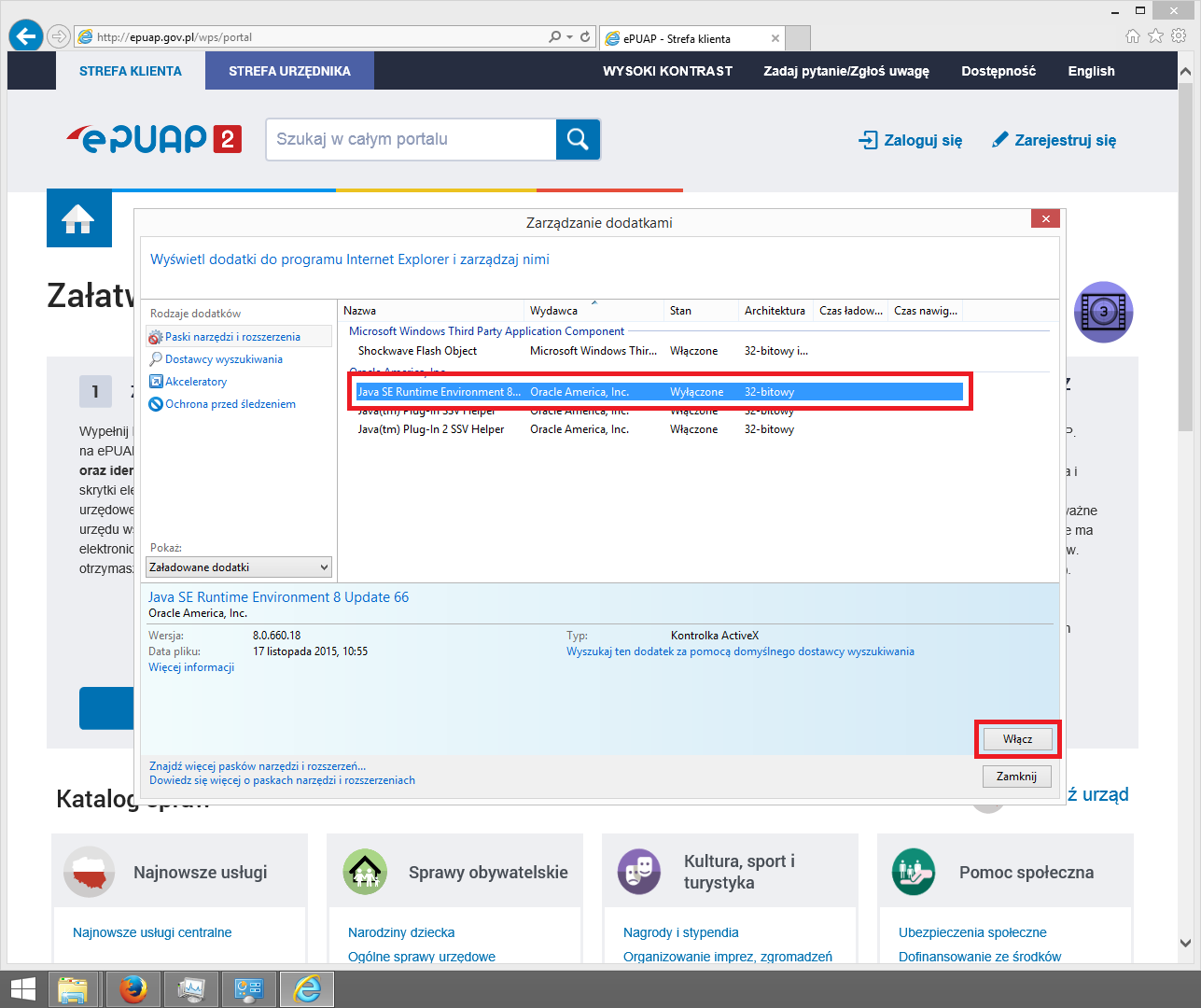This screenshot has width=1201, height=1008.
Task: Sort add-ons by Wydawca column
Action: point(594,311)
